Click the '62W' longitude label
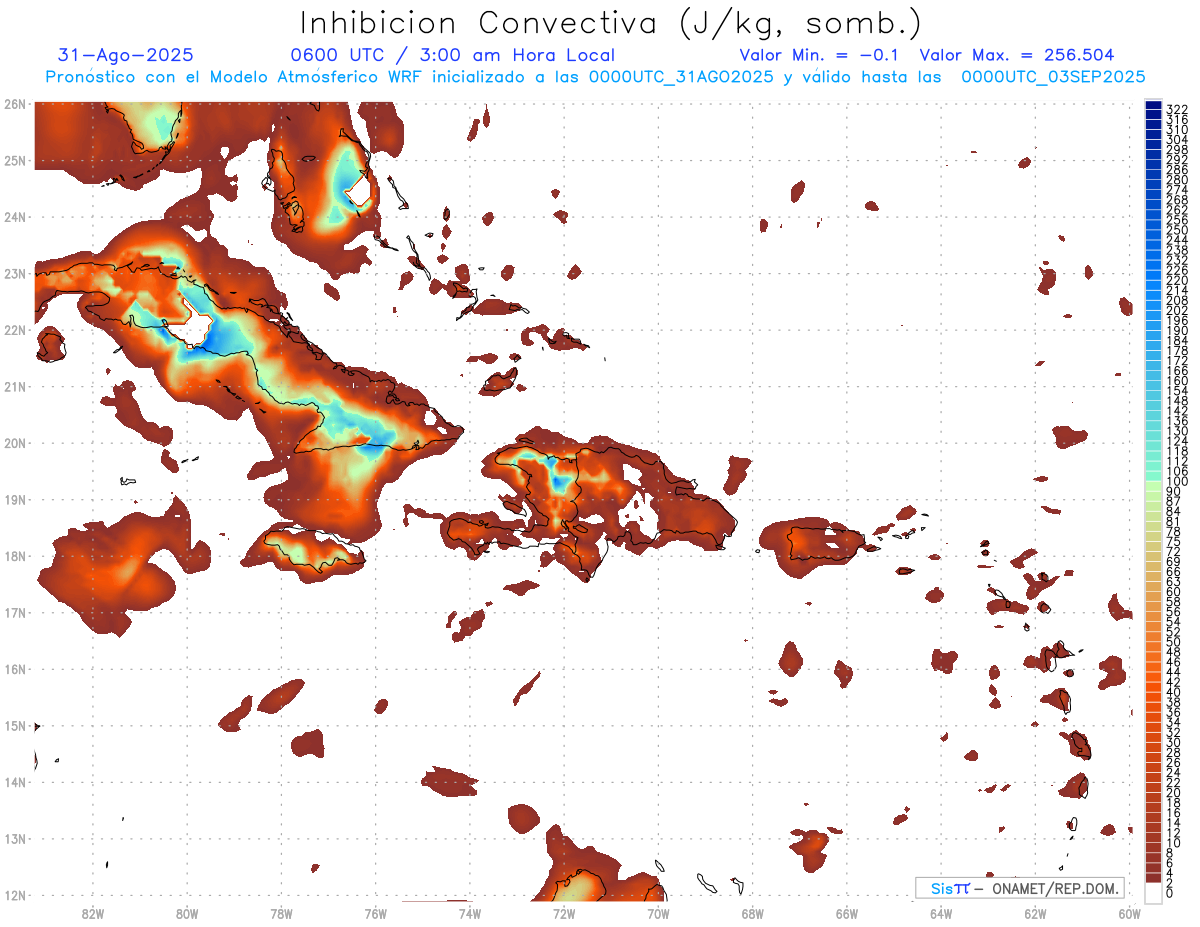The image size is (1200, 927). point(1035,912)
